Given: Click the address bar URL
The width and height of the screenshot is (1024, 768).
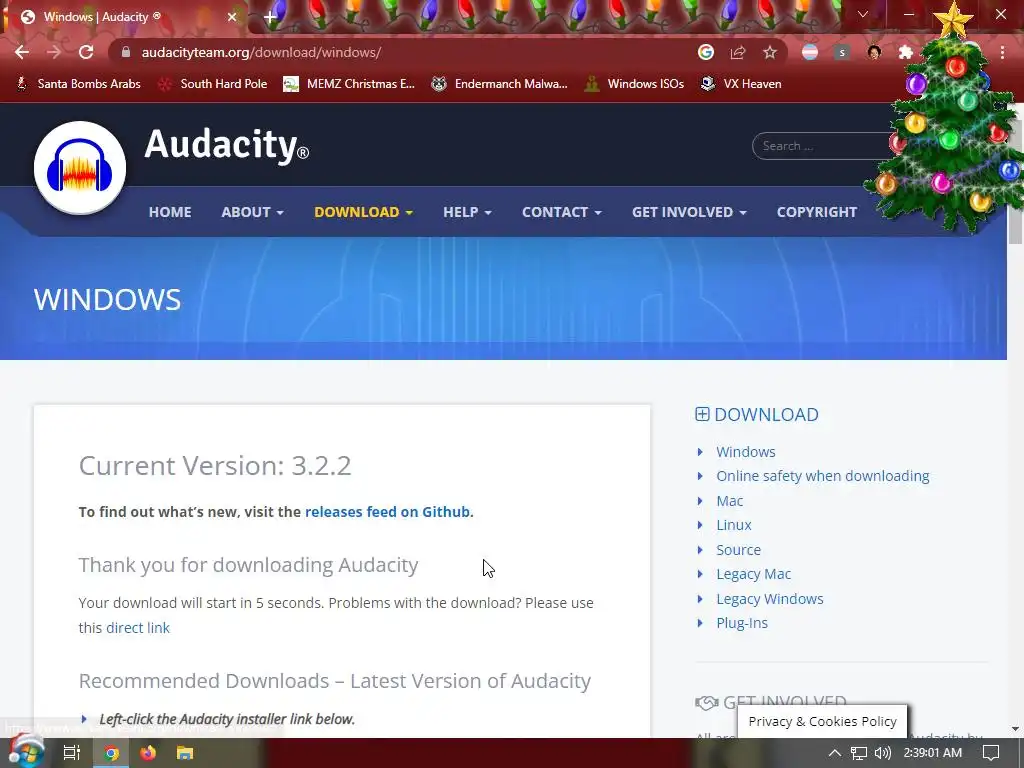Looking at the screenshot, I should [261, 52].
